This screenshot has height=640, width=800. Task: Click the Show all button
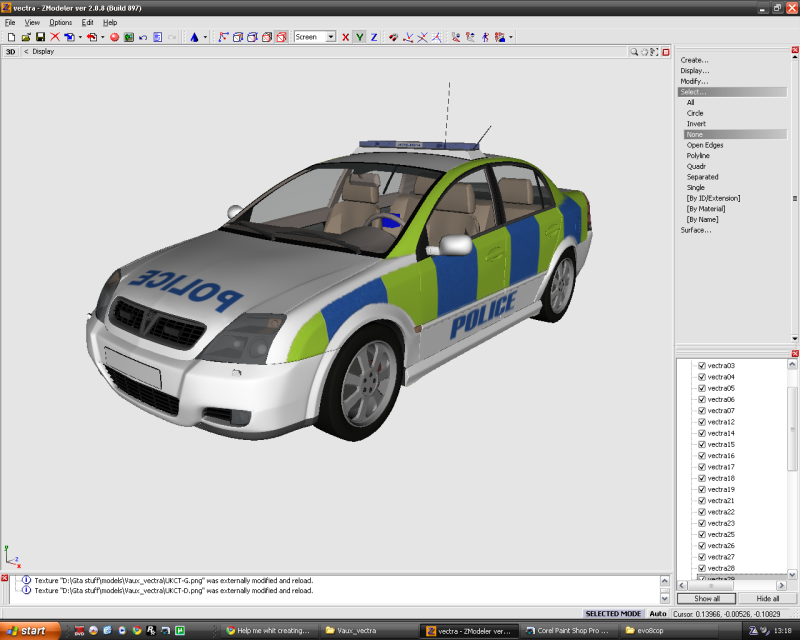click(x=707, y=599)
